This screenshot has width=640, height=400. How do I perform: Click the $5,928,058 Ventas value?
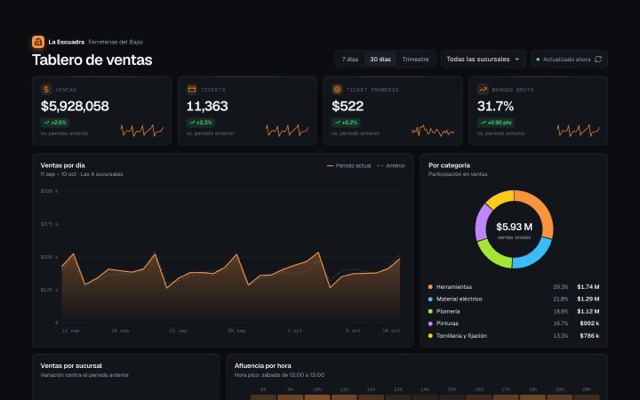tap(75, 106)
